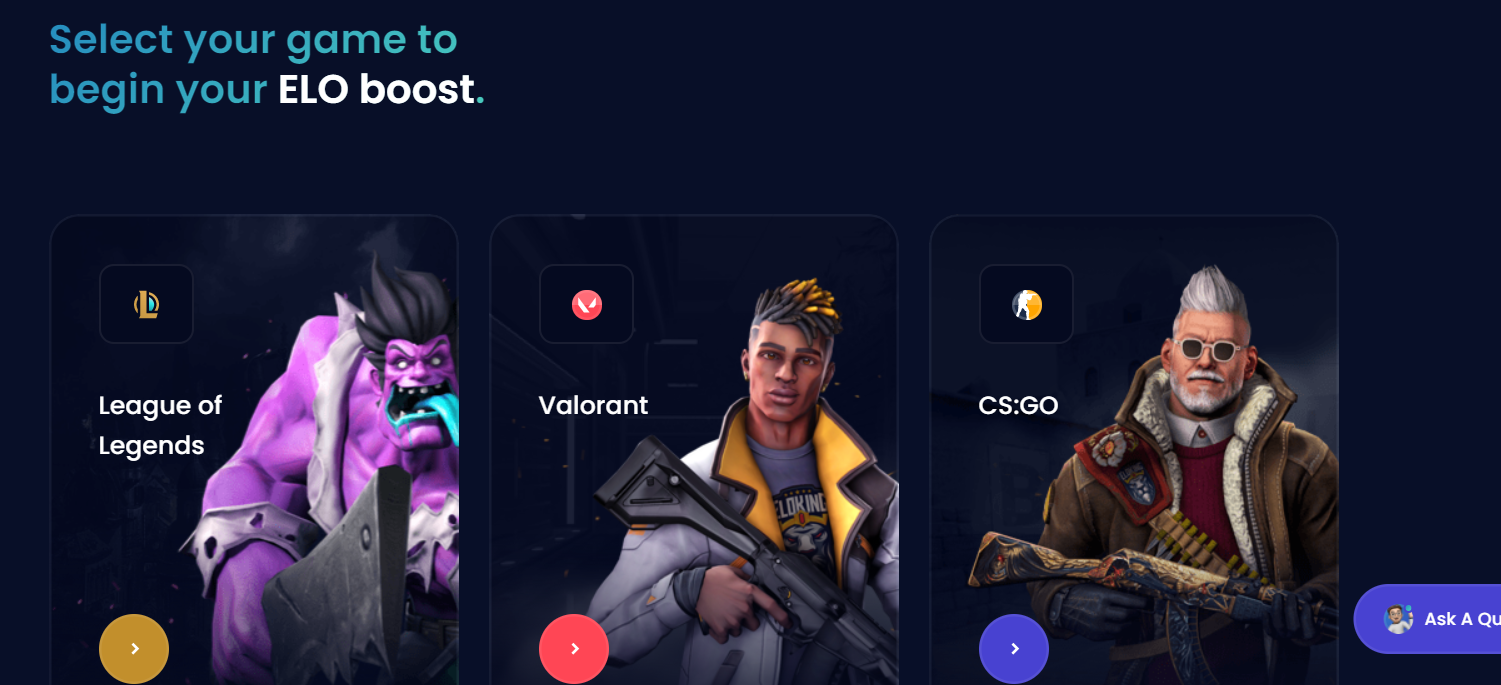
Task: Click the ornate rifle in the CS:GO card
Action: pos(1130,585)
